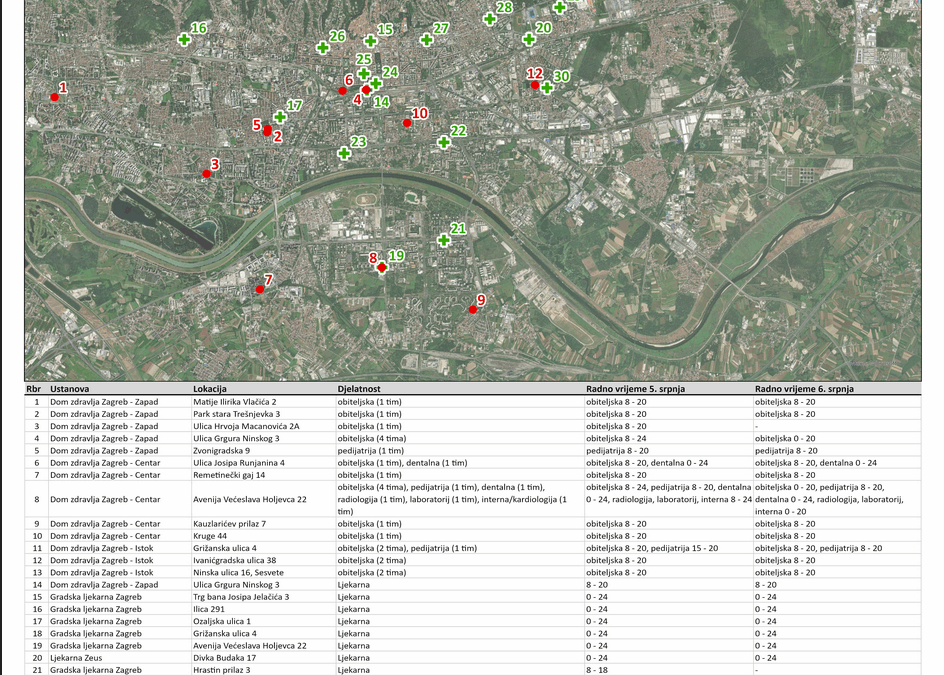Select green cross marker 21
The height and width of the screenshot is (675, 944).
click(444, 240)
